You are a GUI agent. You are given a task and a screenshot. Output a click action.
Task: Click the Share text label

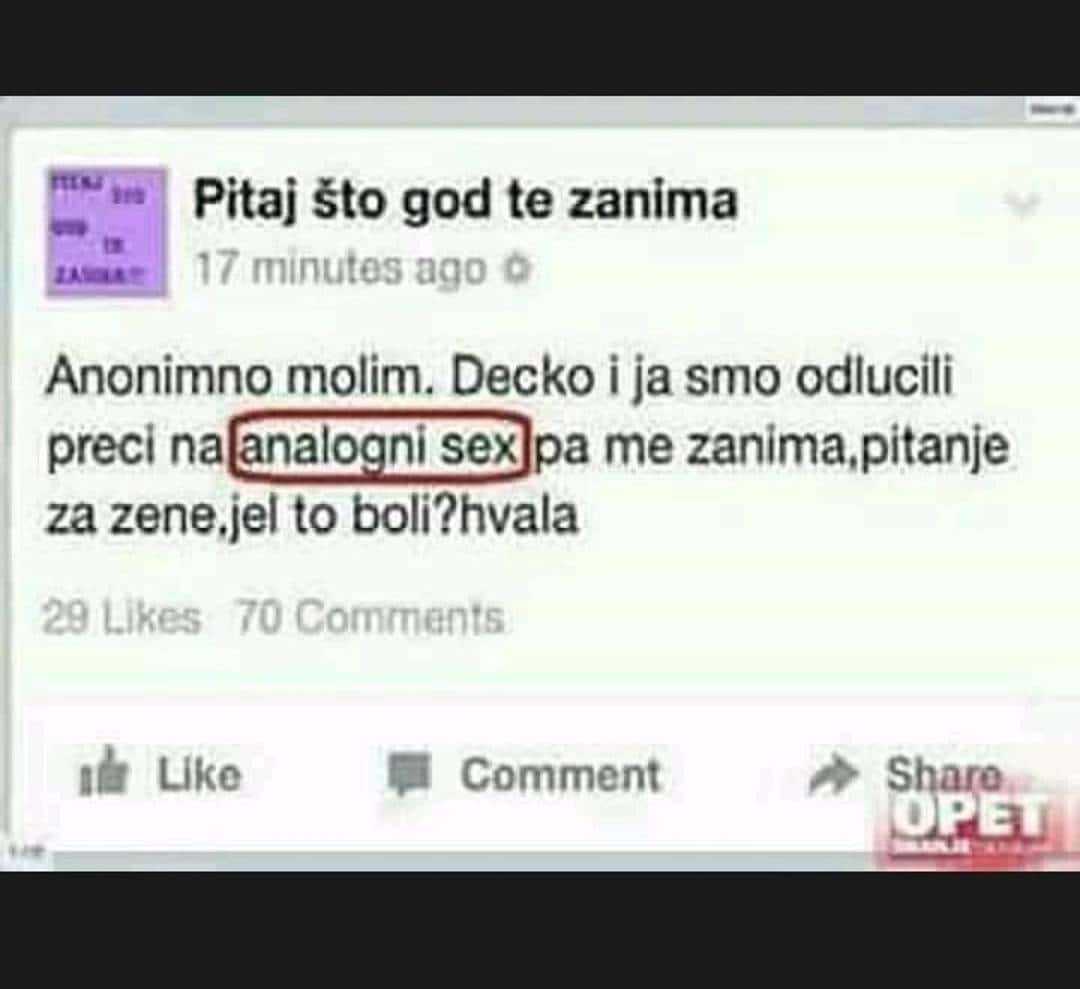click(x=943, y=774)
